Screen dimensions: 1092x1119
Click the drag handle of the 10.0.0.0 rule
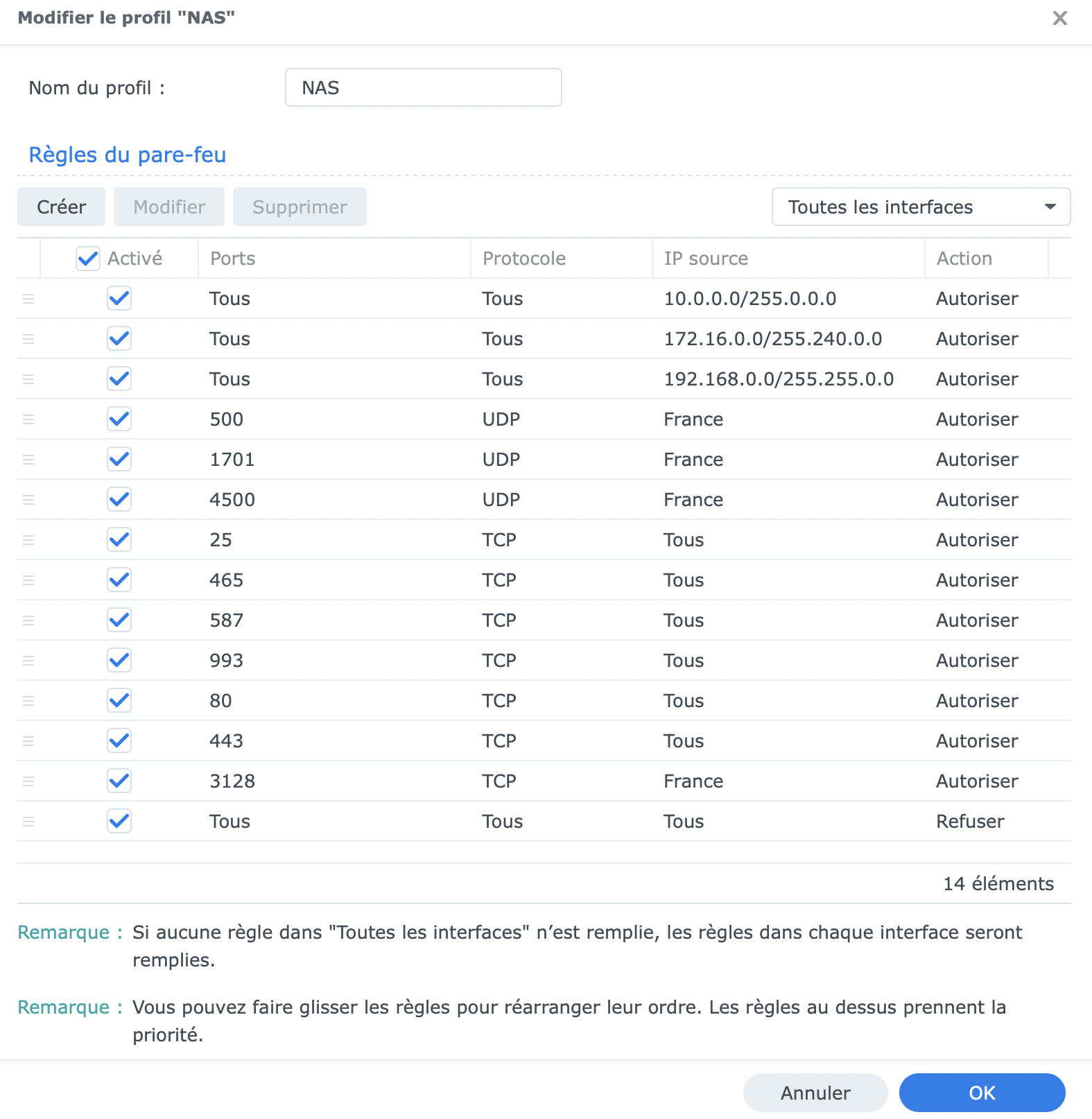pyautogui.click(x=28, y=299)
